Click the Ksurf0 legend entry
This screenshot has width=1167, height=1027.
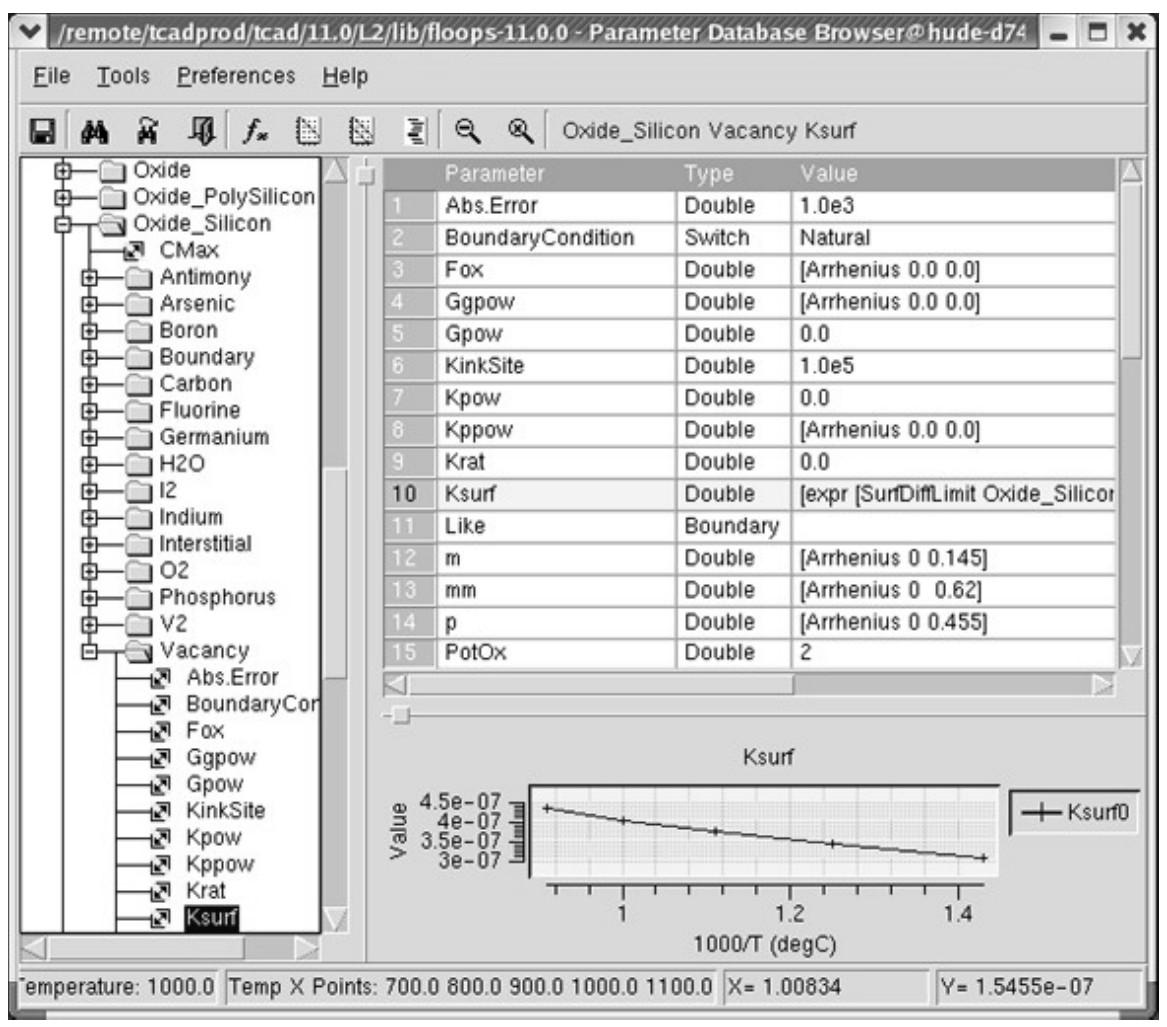click(1075, 812)
